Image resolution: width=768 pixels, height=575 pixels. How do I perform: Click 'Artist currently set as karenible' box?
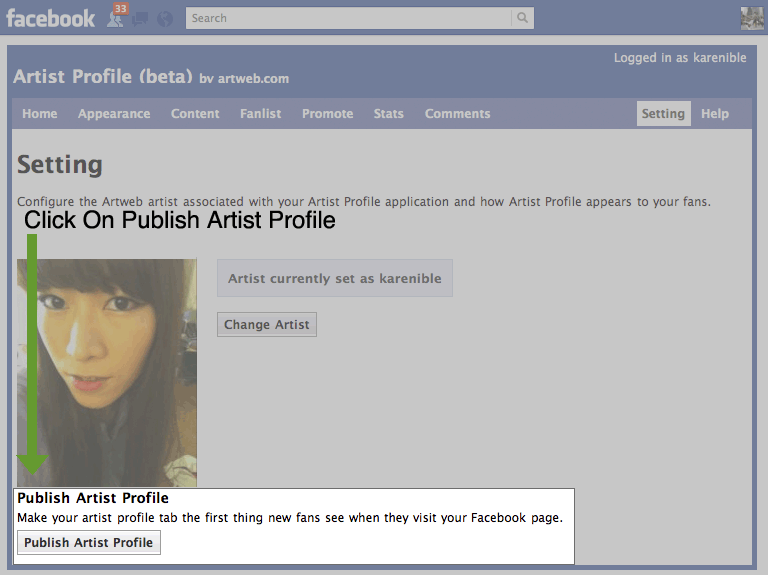click(x=335, y=278)
